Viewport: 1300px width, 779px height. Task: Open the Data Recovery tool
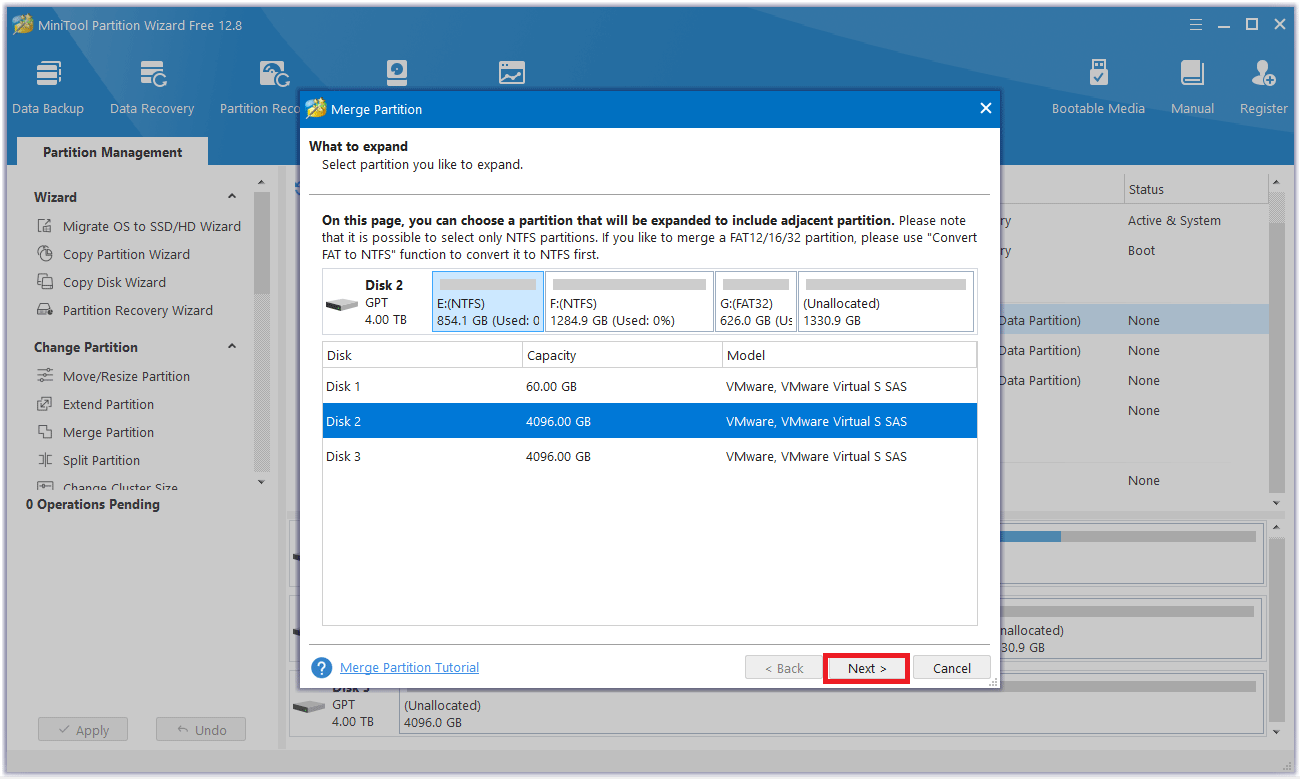coord(152,88)
